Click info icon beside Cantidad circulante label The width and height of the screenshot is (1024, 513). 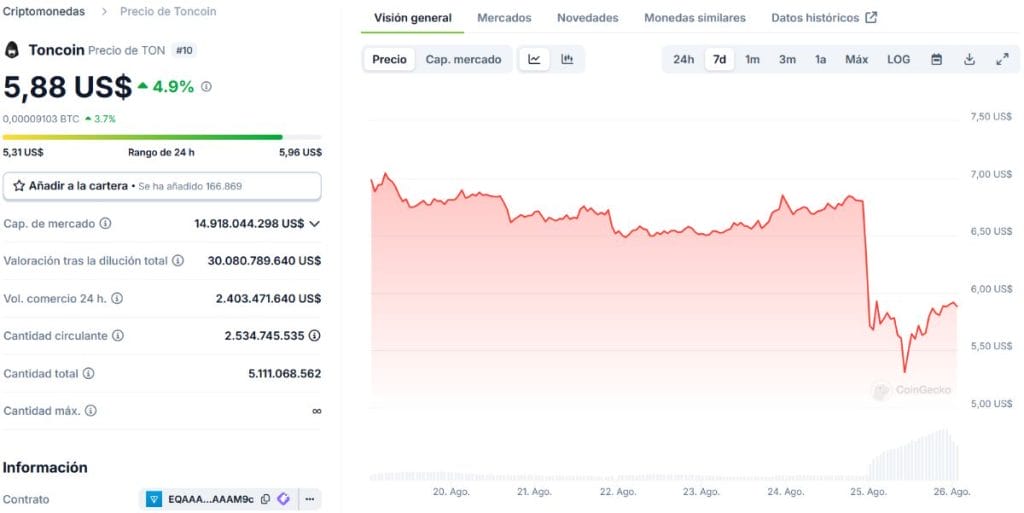coord(118,335)
